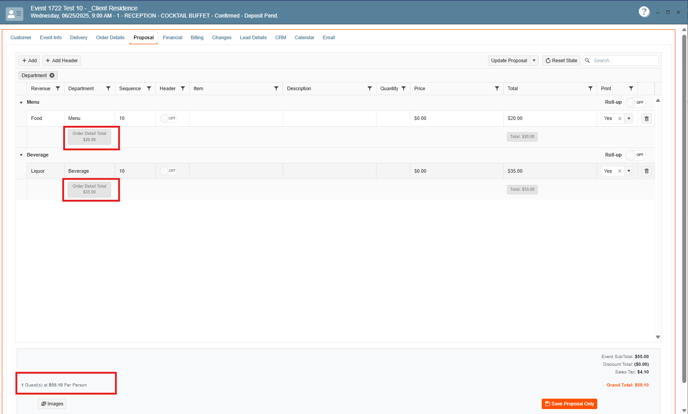This screenshot has width=688, height=414.
Task: Click the Add Header button
Action: (62, 60)
